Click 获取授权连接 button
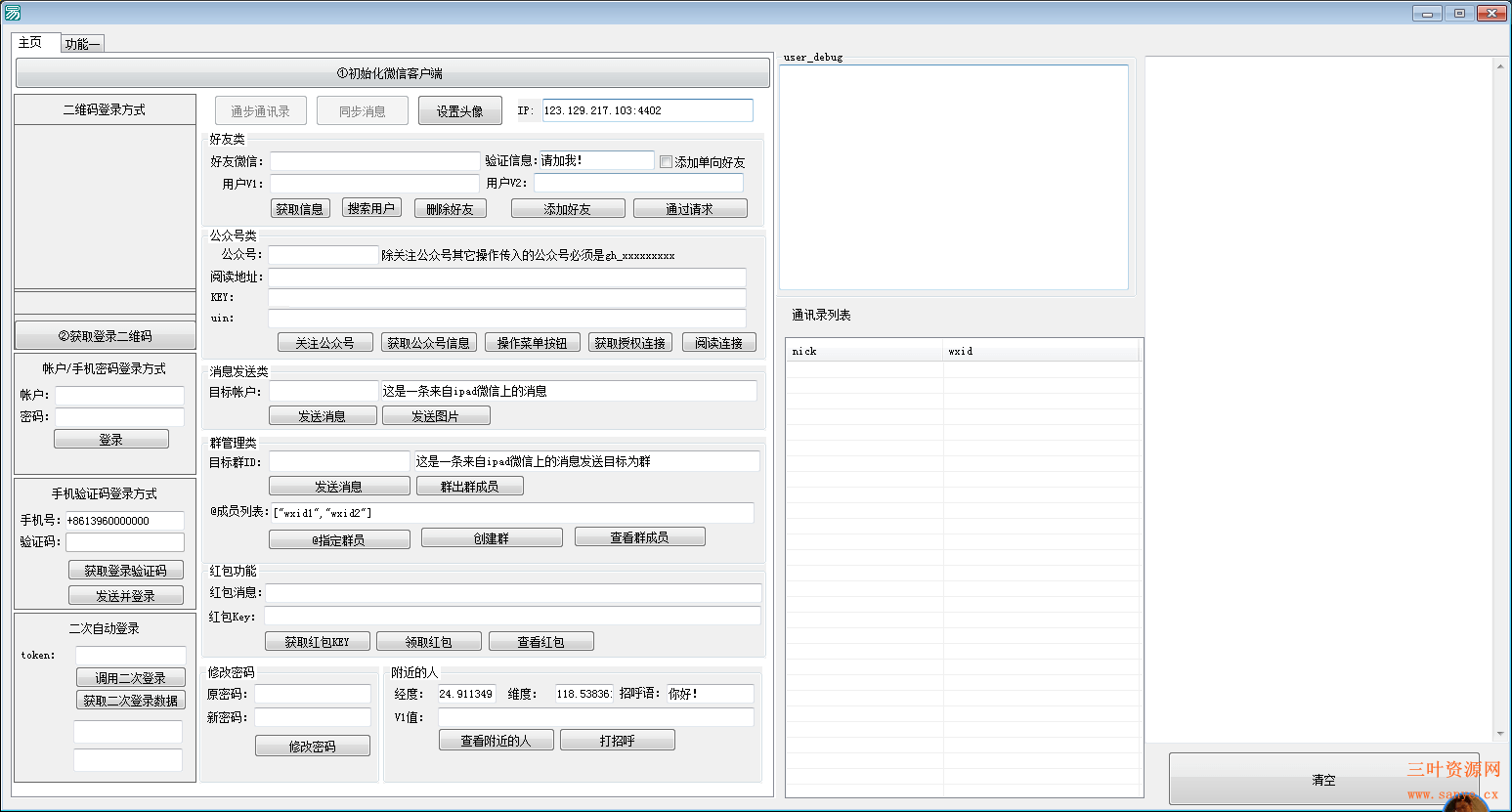 tap(630, 342)
